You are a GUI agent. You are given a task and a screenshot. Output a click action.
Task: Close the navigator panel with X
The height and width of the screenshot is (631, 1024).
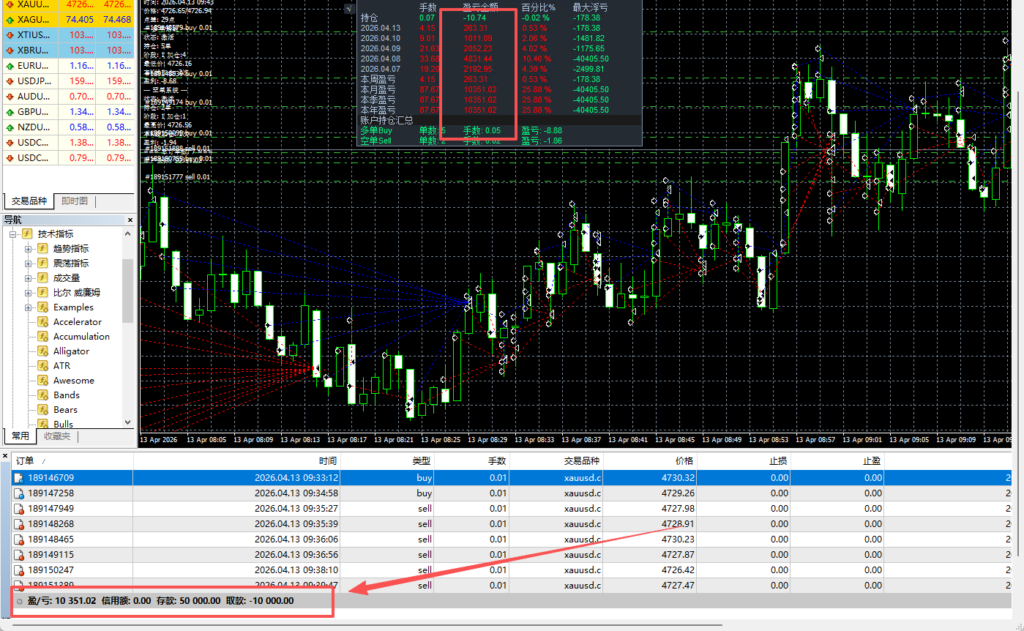tap(129, 219)
